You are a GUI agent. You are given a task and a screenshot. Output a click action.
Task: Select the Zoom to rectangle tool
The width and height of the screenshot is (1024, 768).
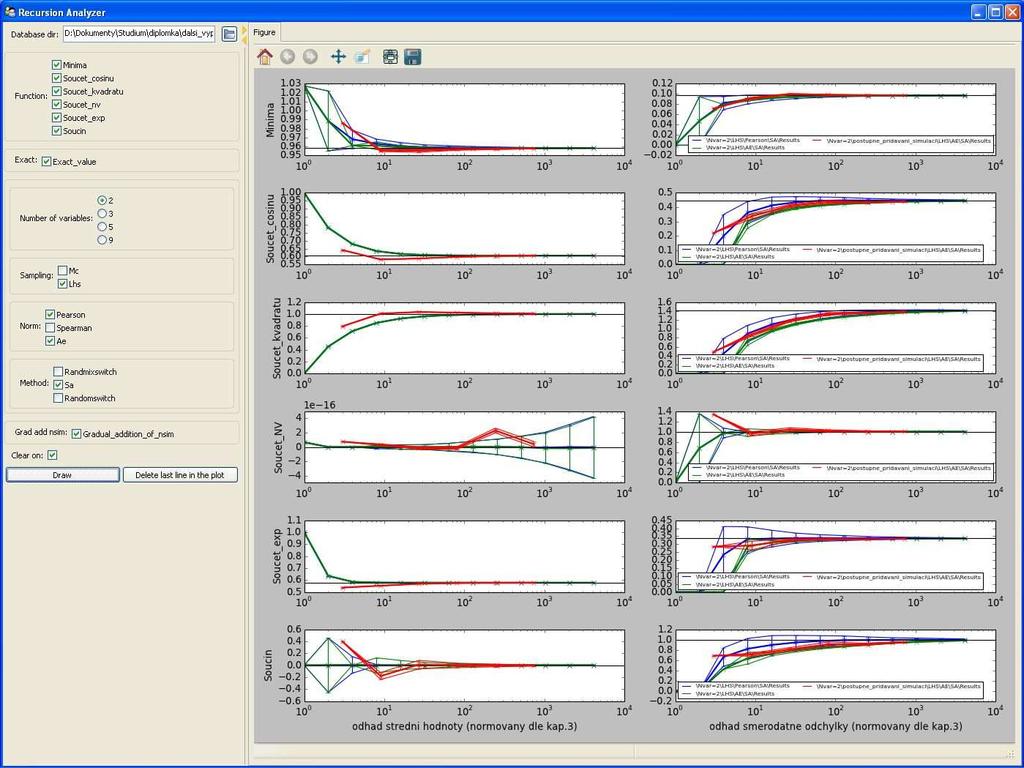[x=362, y=57]
